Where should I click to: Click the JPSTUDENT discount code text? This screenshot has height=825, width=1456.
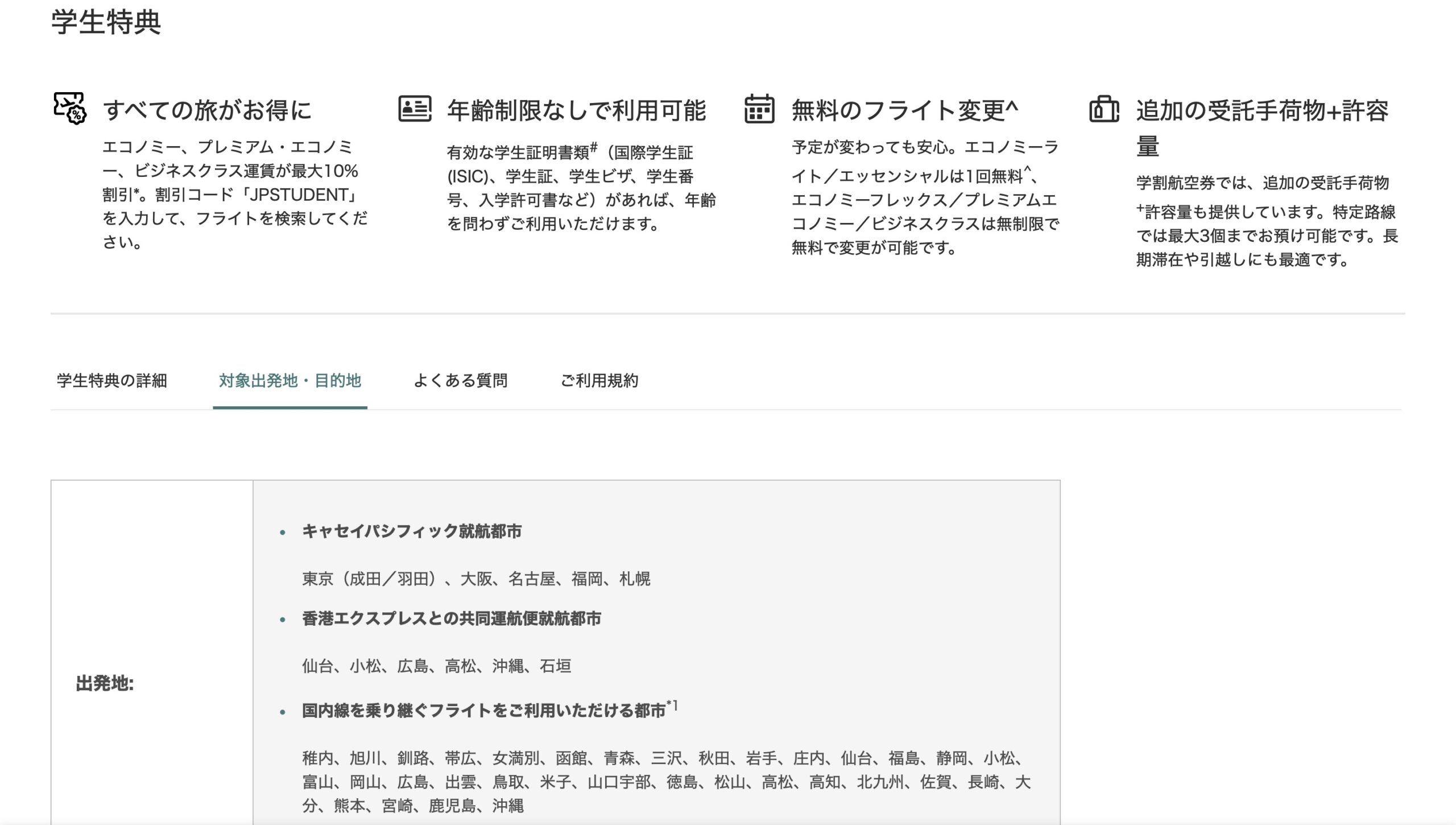click(301, 195)
